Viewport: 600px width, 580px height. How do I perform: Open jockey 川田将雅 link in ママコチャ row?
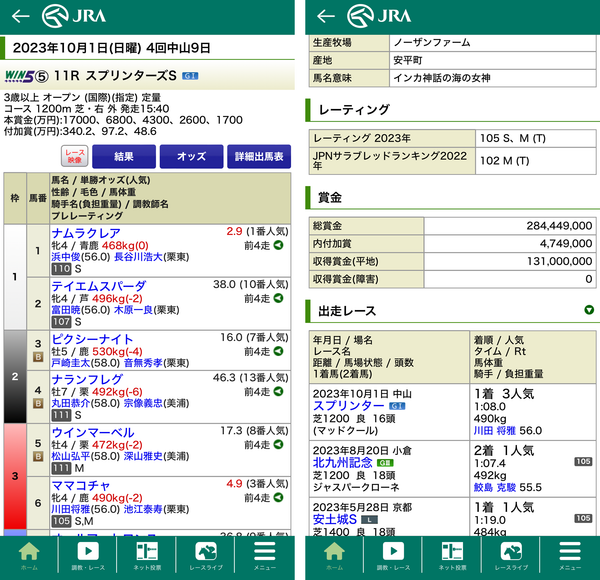point(71,509)
